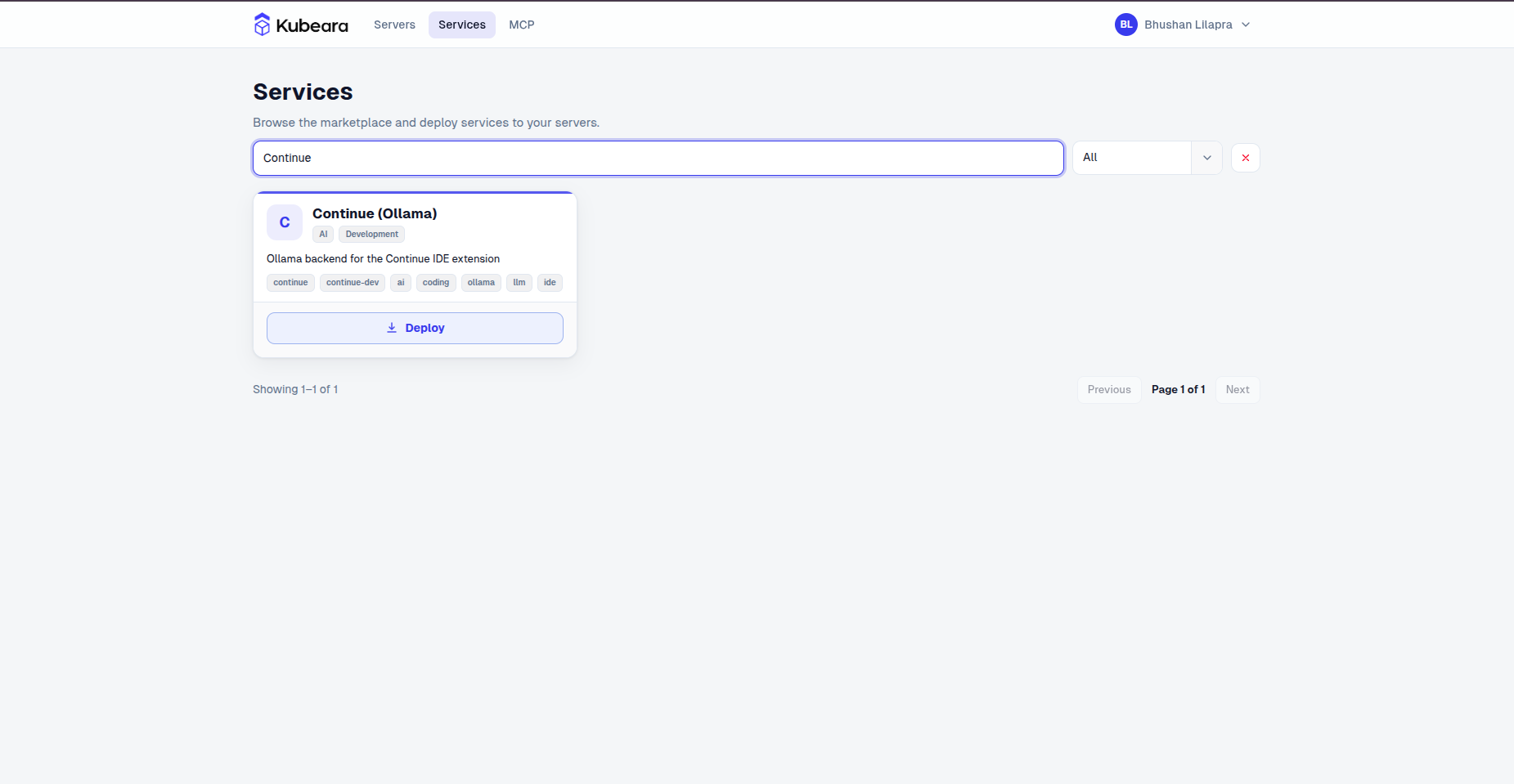Open the All category dropdown
Screen dimensions: 1514x784
tap(1147, 158)
